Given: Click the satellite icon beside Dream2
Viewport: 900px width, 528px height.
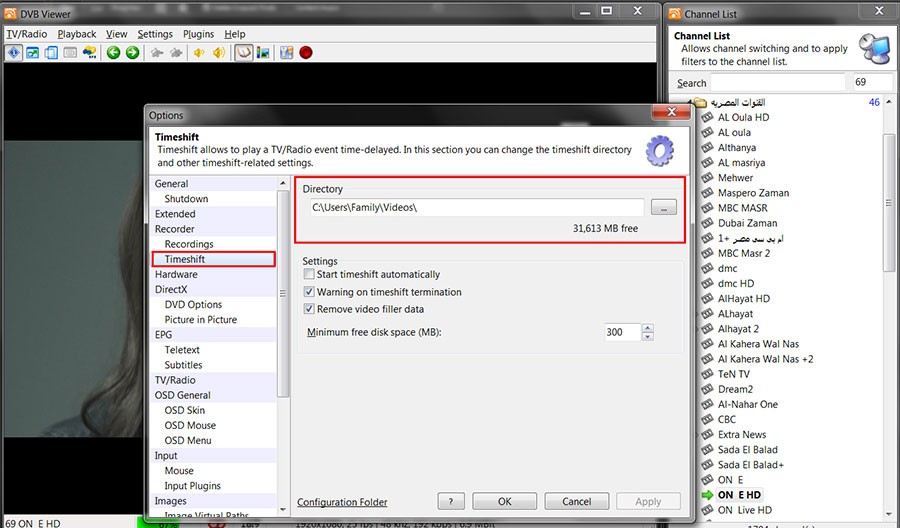Looking at the screenshot, I should pyautogui.click(x=707, y=389).
